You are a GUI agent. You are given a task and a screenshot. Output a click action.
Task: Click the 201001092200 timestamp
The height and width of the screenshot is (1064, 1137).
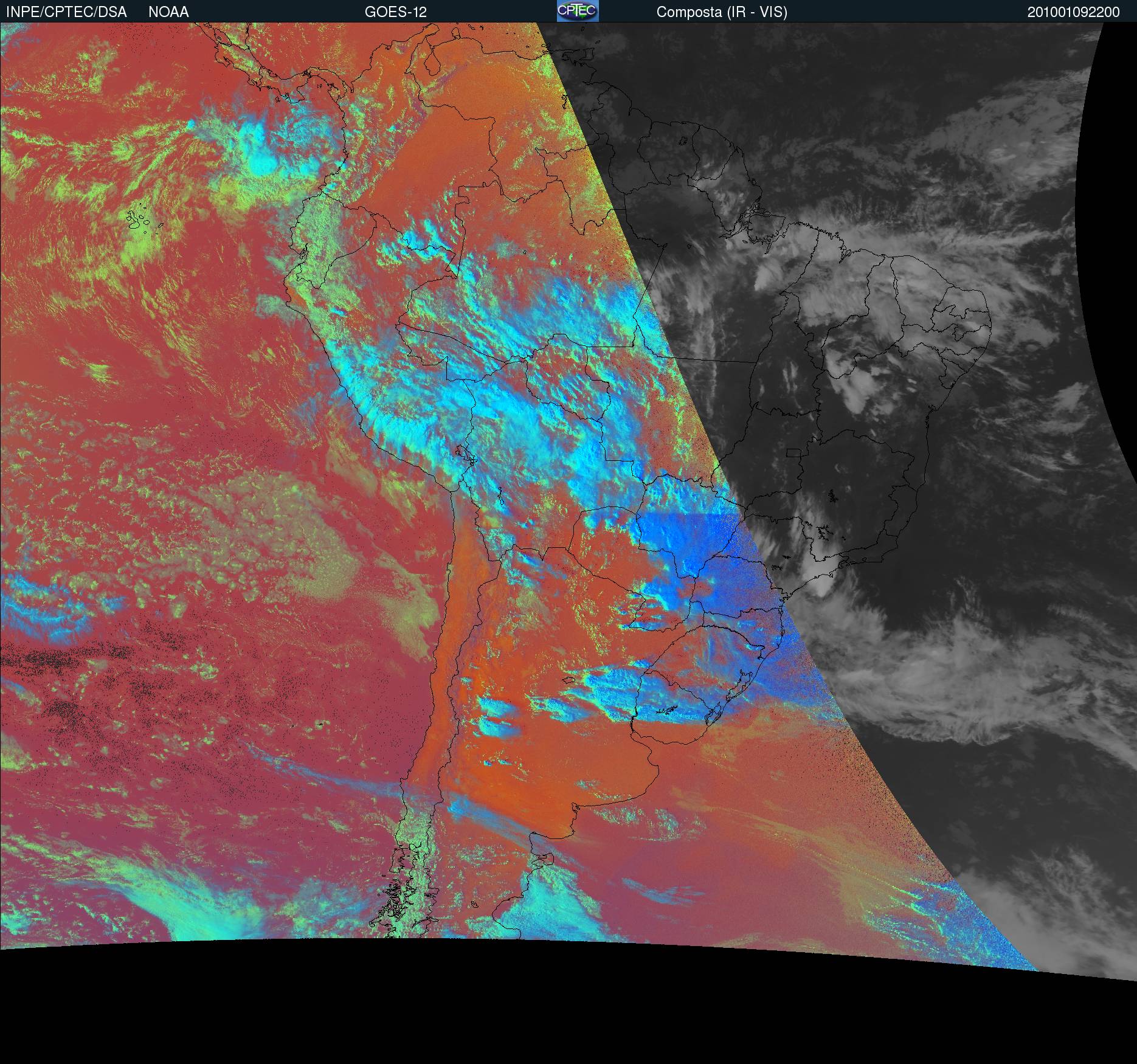pyautogui.click(x=1073, y=12)
